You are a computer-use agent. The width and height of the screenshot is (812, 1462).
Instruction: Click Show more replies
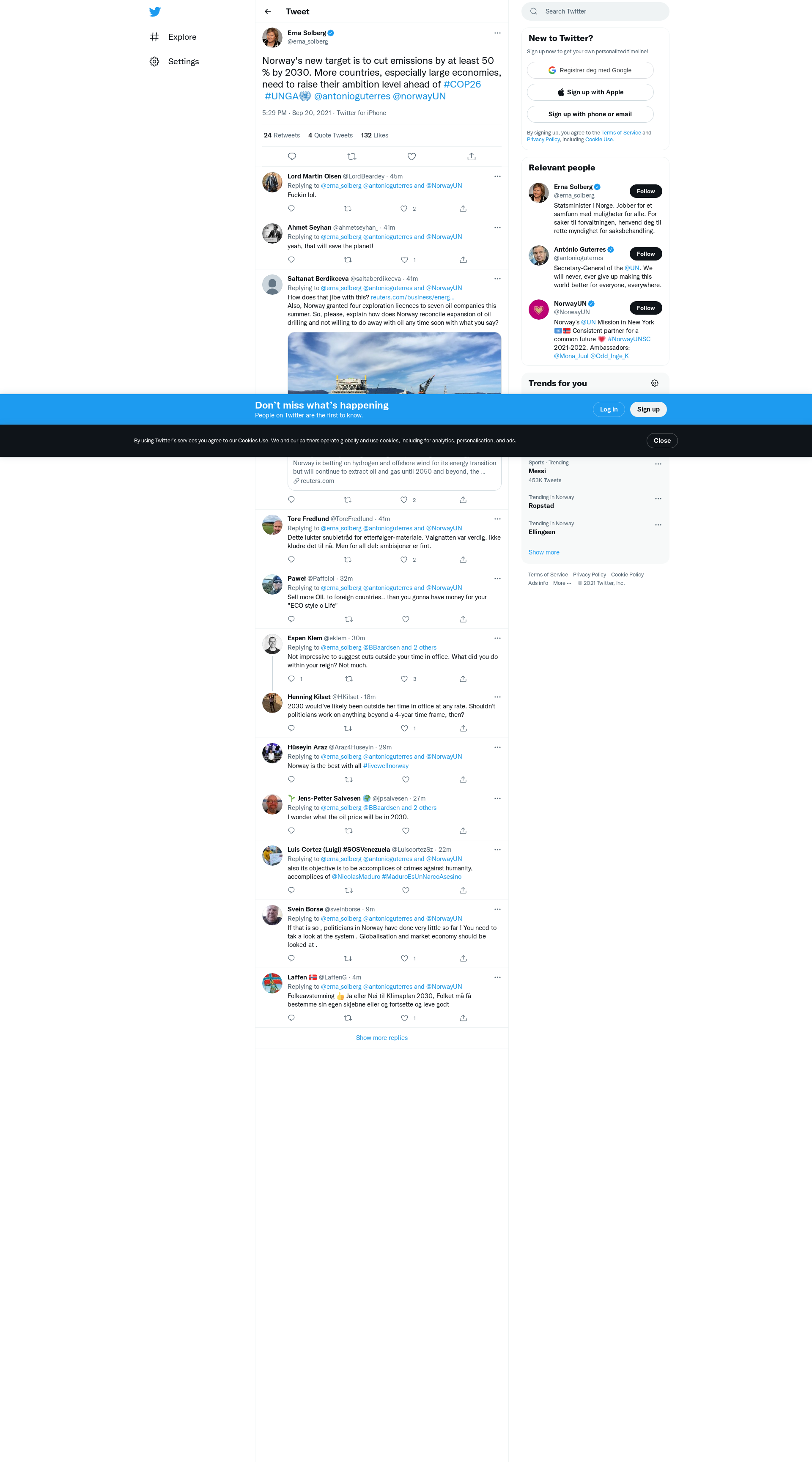click(x=381, y=1037)
